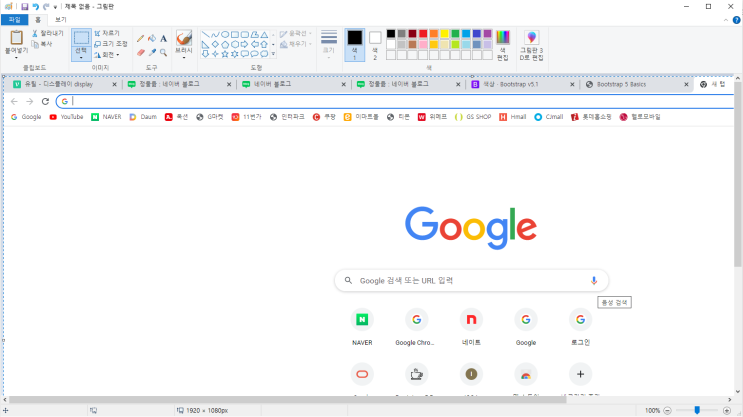This screenshot has height=417, width=743.
Task: Switch to the 홈 (Home) ribbon tab
Action: 38,20
